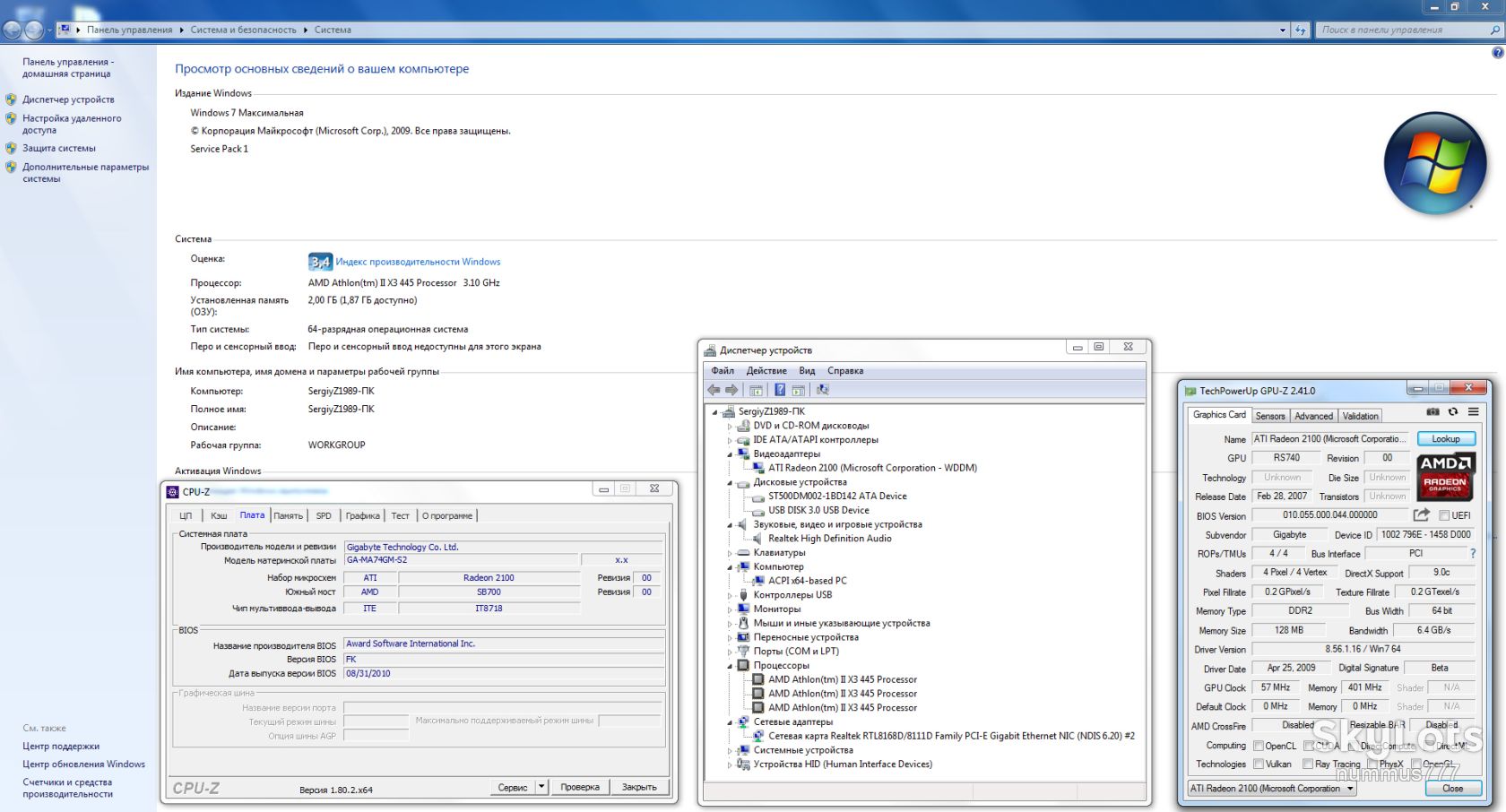Click the Device Manager forward arrow

pos(731,390)
